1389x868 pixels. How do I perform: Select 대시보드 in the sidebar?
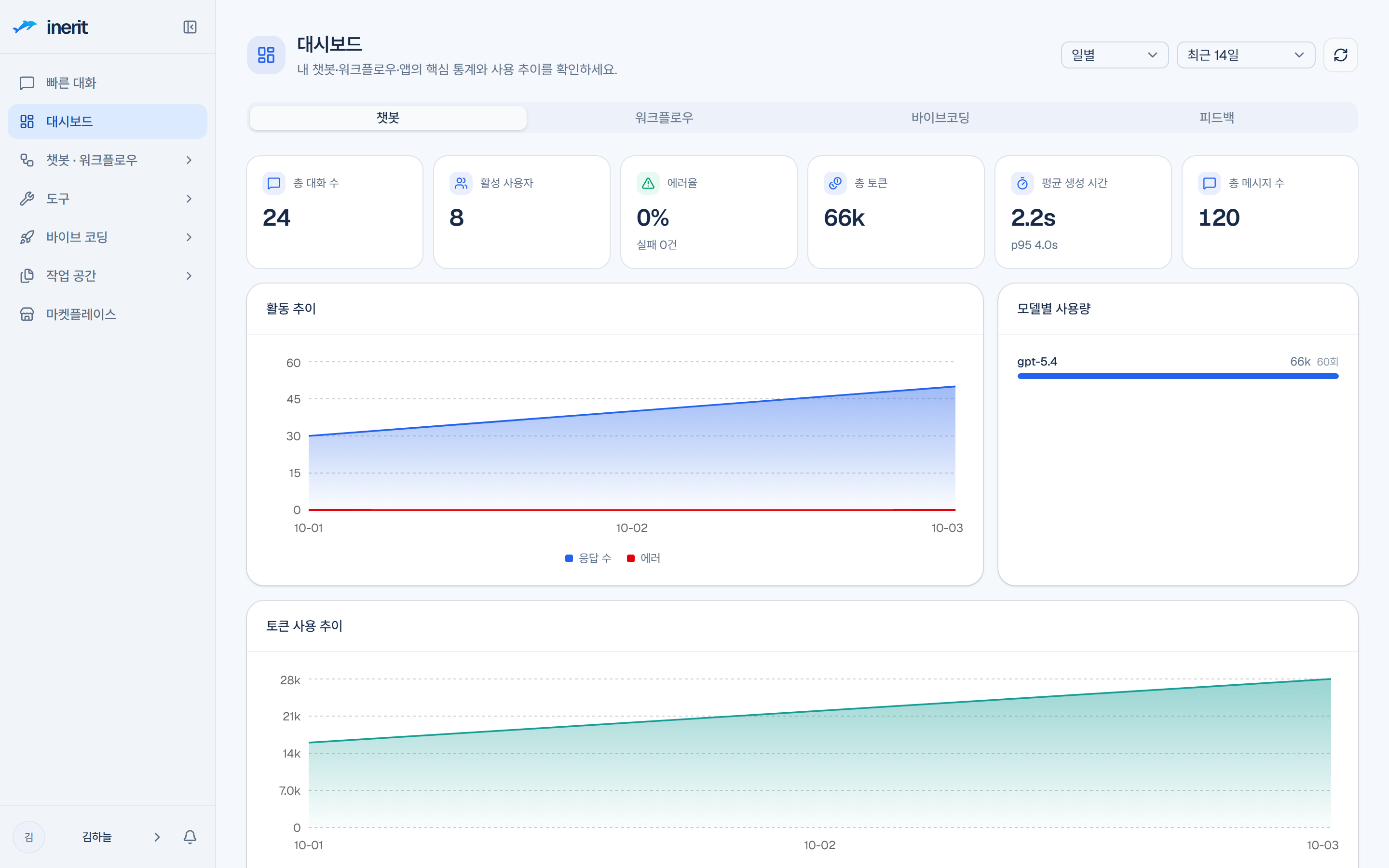(x=108, y=121)
